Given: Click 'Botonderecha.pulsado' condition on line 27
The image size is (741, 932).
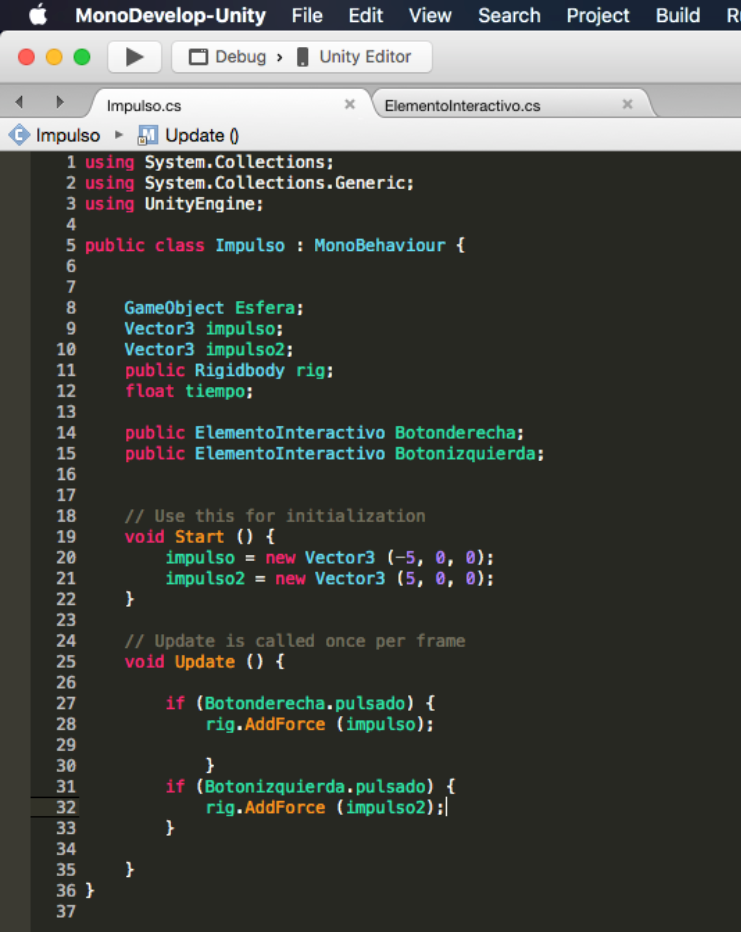Looking at the screenshot, I should click(305, 703).
